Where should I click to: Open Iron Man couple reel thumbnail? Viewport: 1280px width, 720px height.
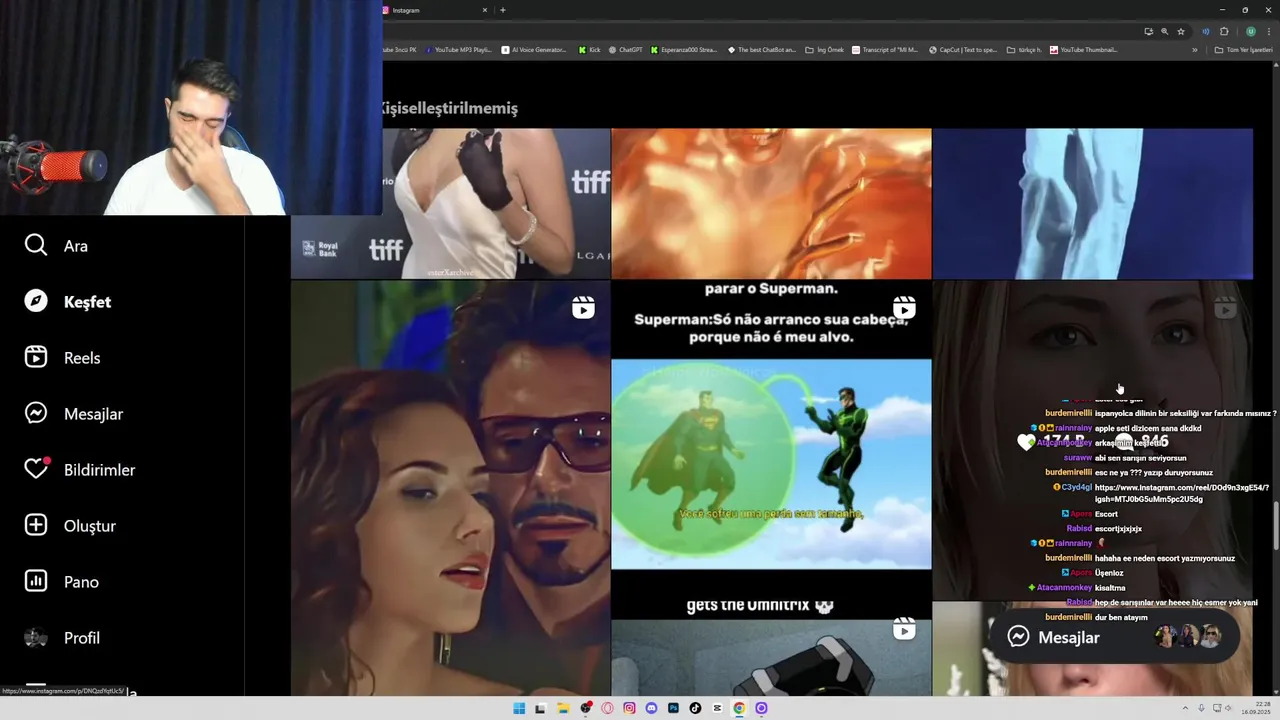pyautogui.click(x=450, y=488)
